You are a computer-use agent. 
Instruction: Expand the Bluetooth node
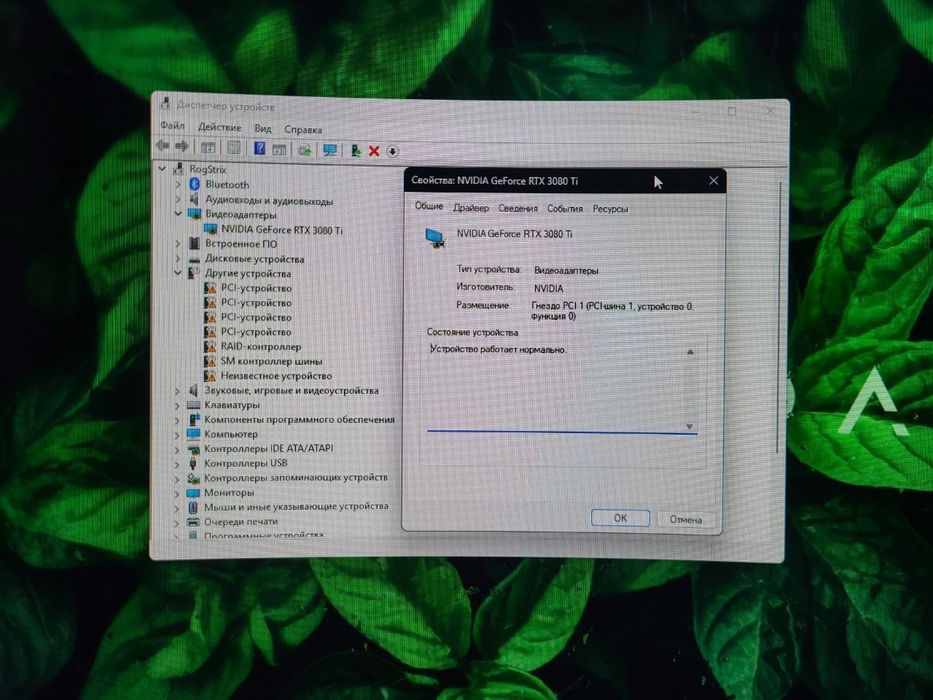pos(178,185)
